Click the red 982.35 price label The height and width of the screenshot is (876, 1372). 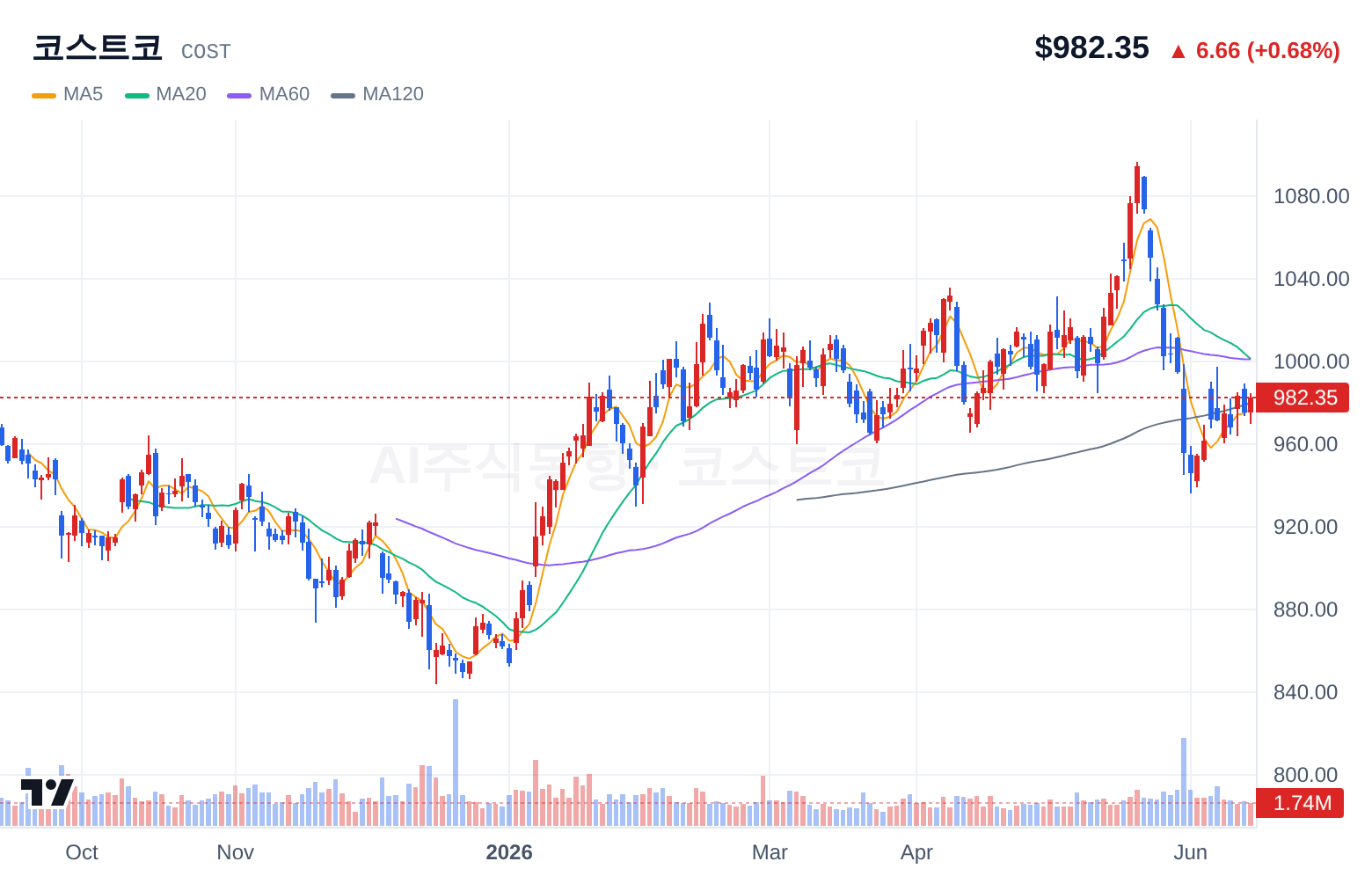click(x=1300, y=398)
